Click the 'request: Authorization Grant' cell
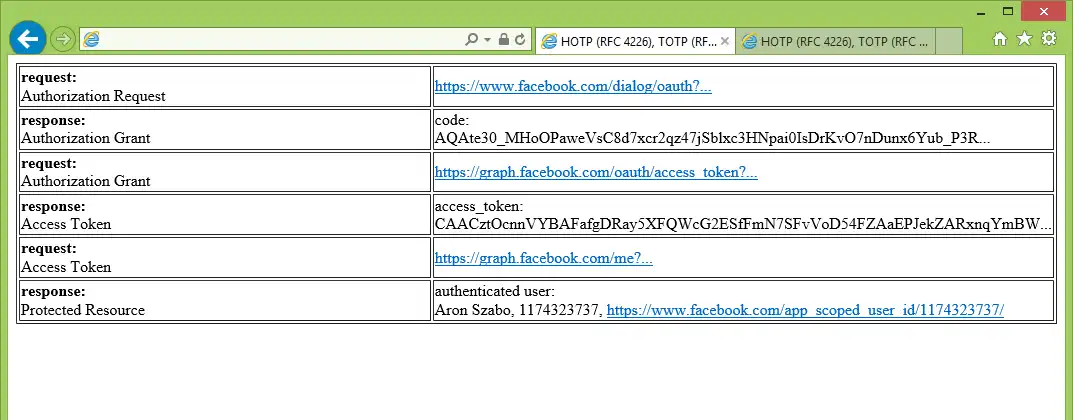 click(224, 172)
